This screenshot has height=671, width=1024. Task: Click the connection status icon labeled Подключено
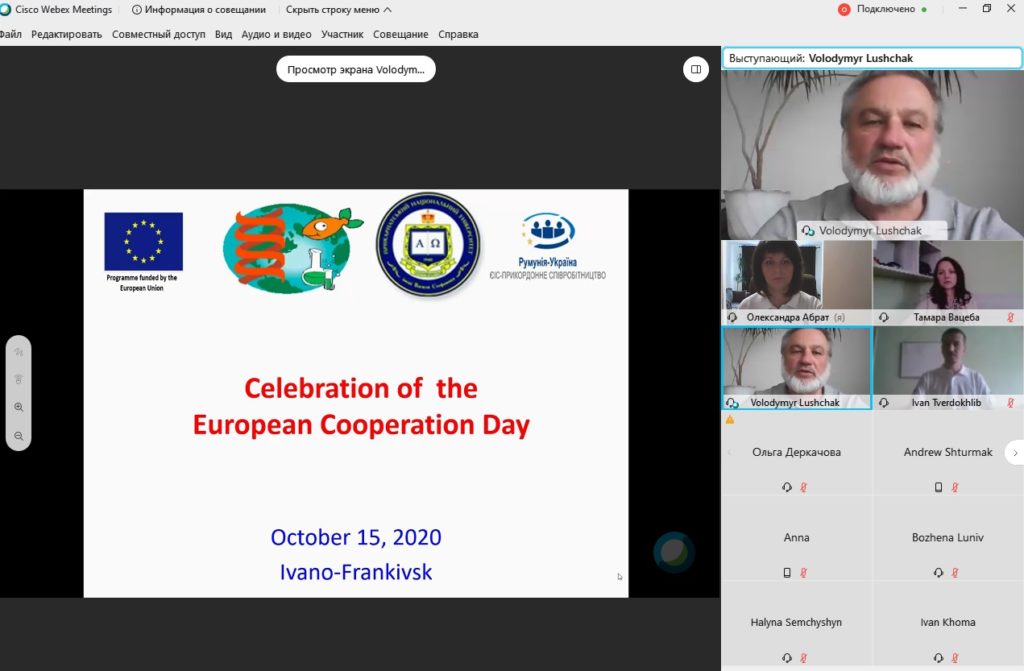(x=844, y=9)
